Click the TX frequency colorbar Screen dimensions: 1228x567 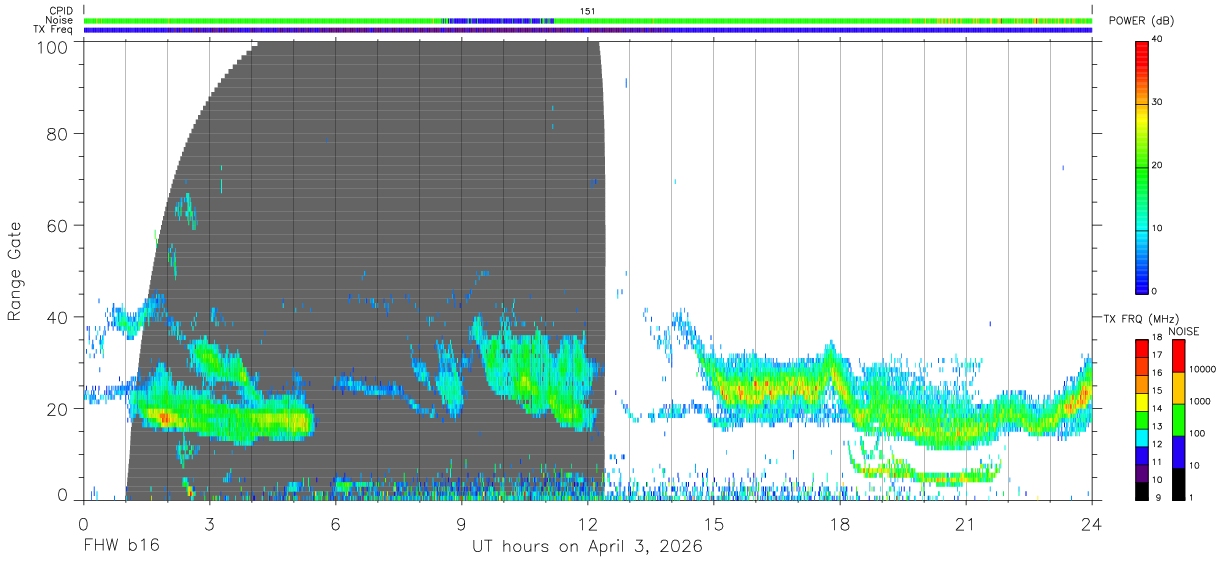1142,419
